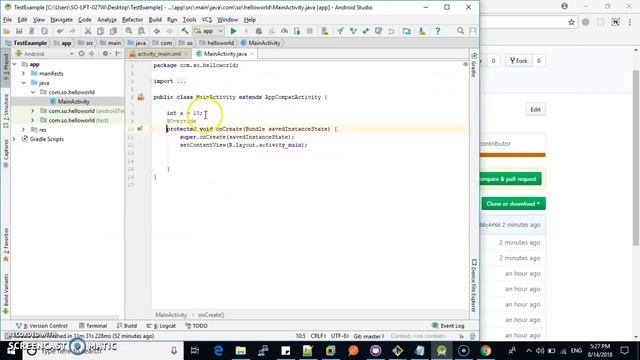Toggle the Structure tool window button

(x=6, y=111)
